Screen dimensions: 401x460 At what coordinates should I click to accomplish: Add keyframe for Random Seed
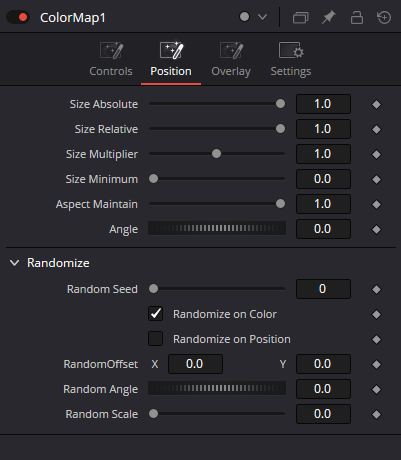[x=376, y=289]
